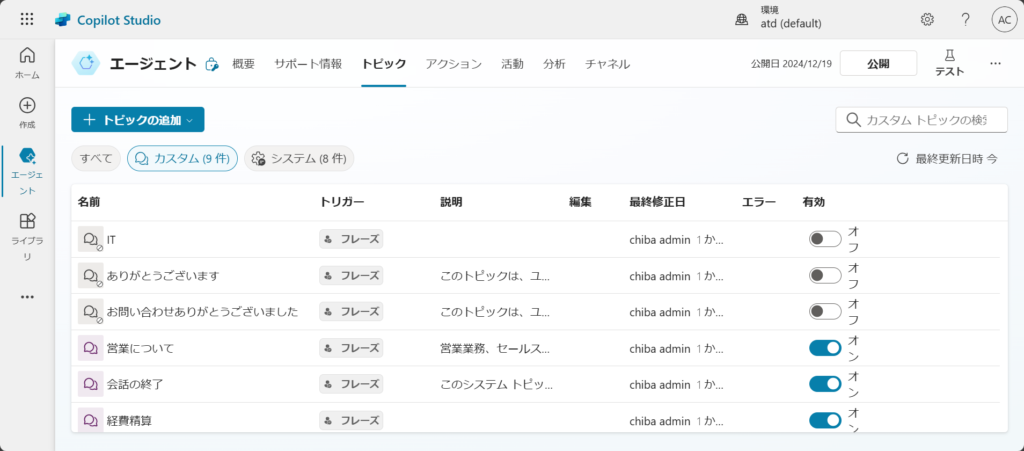The image size is (1024, 451).
Task: Enable the IT topic toggle
Action: click(825, 239)
